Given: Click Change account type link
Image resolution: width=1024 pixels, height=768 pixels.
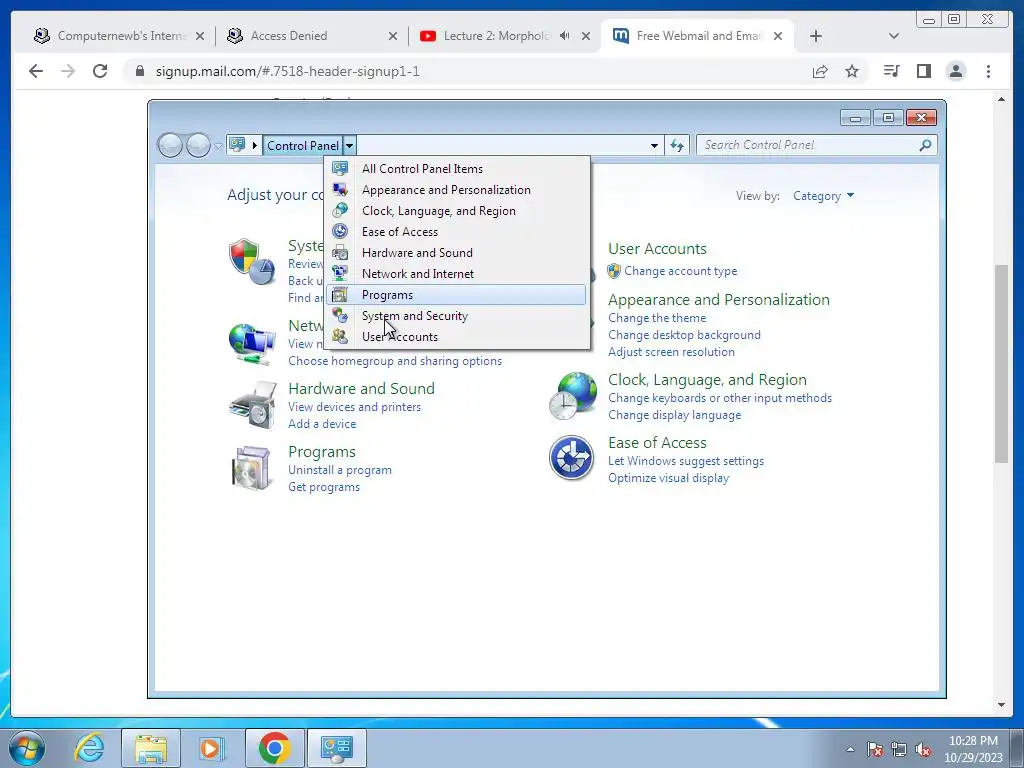Looking at the screenshot, I should [680, 271].
